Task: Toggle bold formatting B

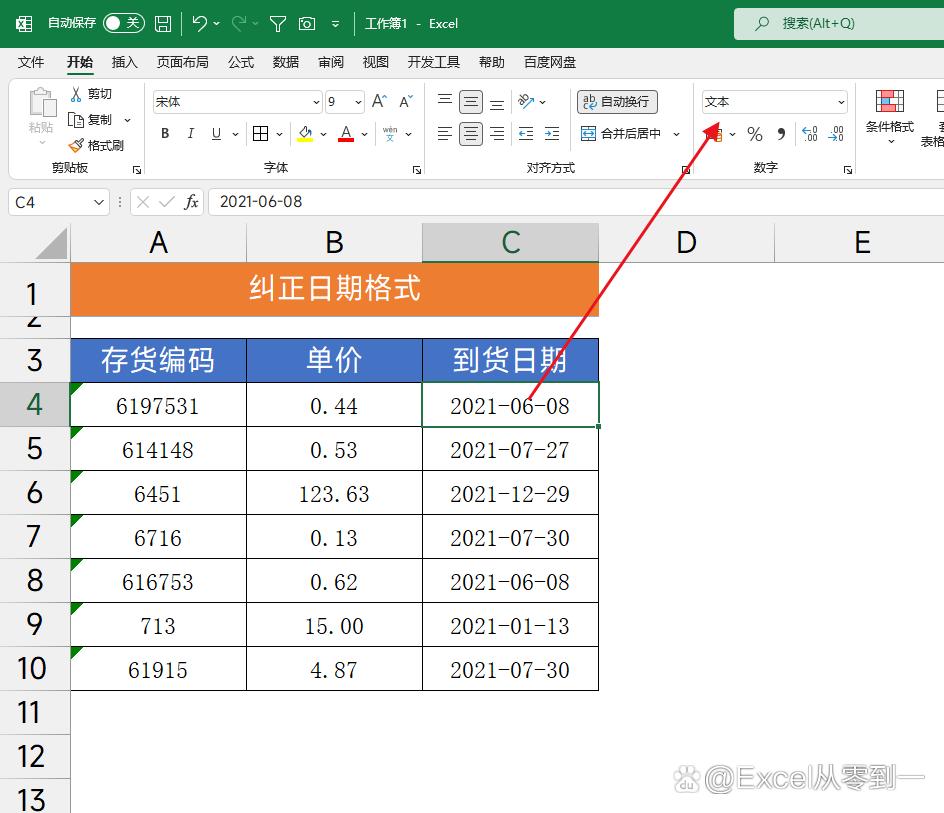Action: coord(165,134)
